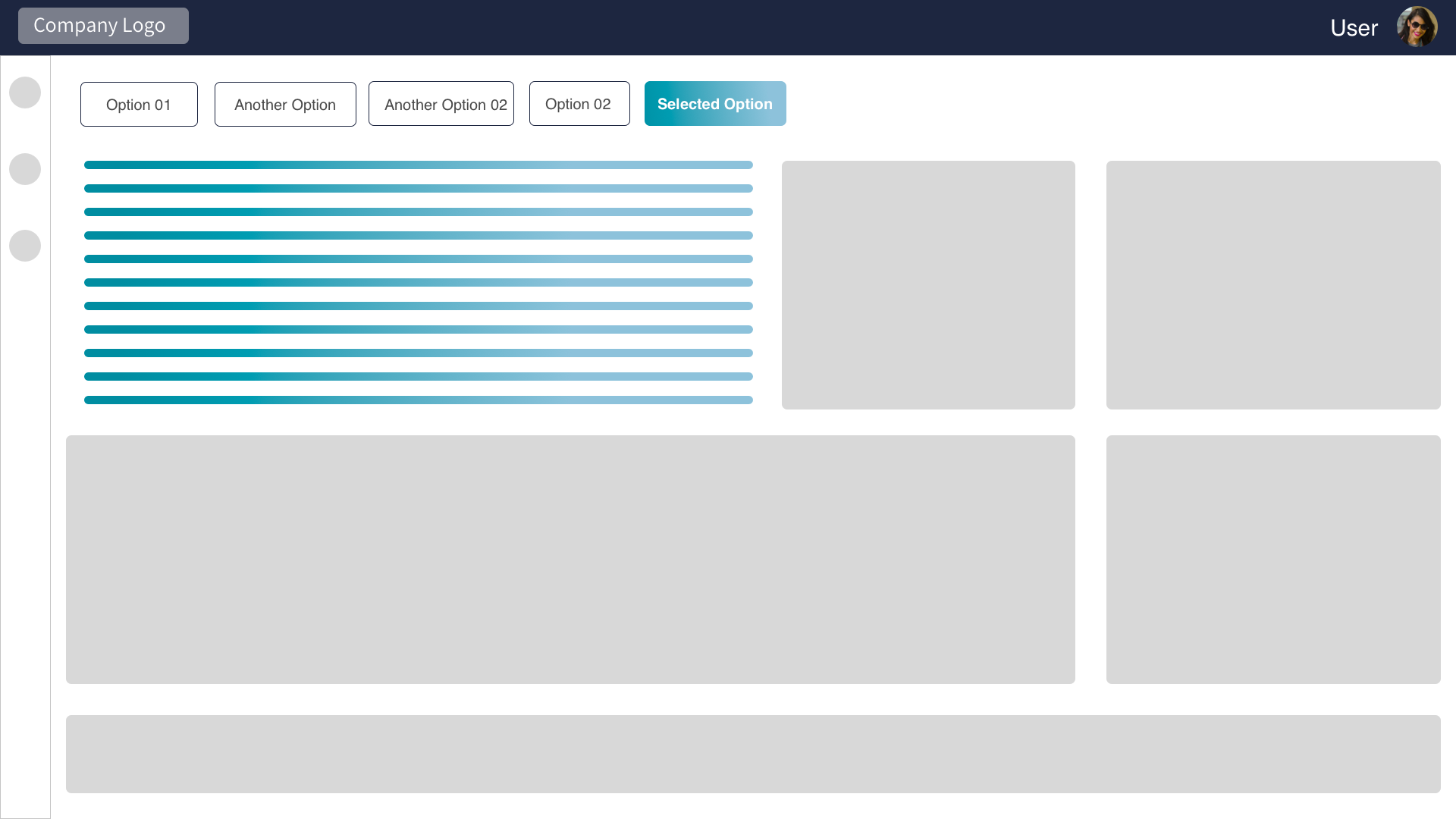This screenshot has width=1456, height=819.
Task: Click the Company Logo
Action: [x=103, y=26]
